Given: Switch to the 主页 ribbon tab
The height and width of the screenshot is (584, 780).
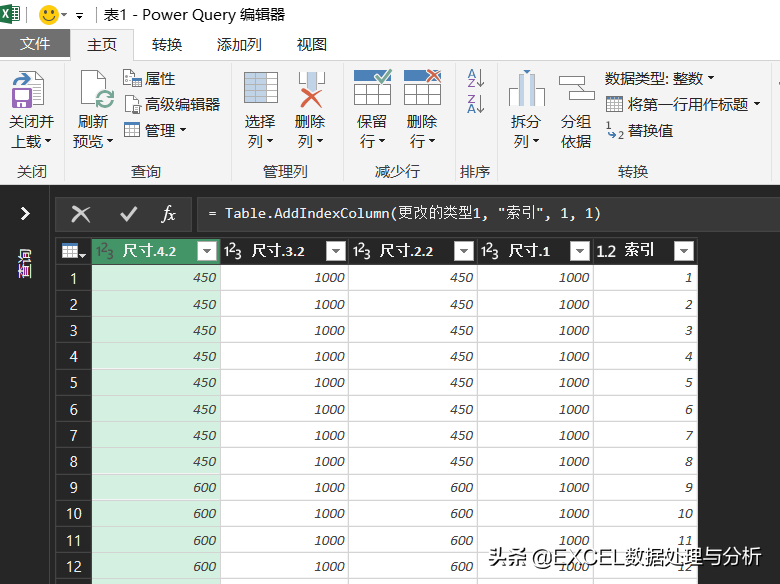Looking at the screenshot, I should tap(102, 45).
